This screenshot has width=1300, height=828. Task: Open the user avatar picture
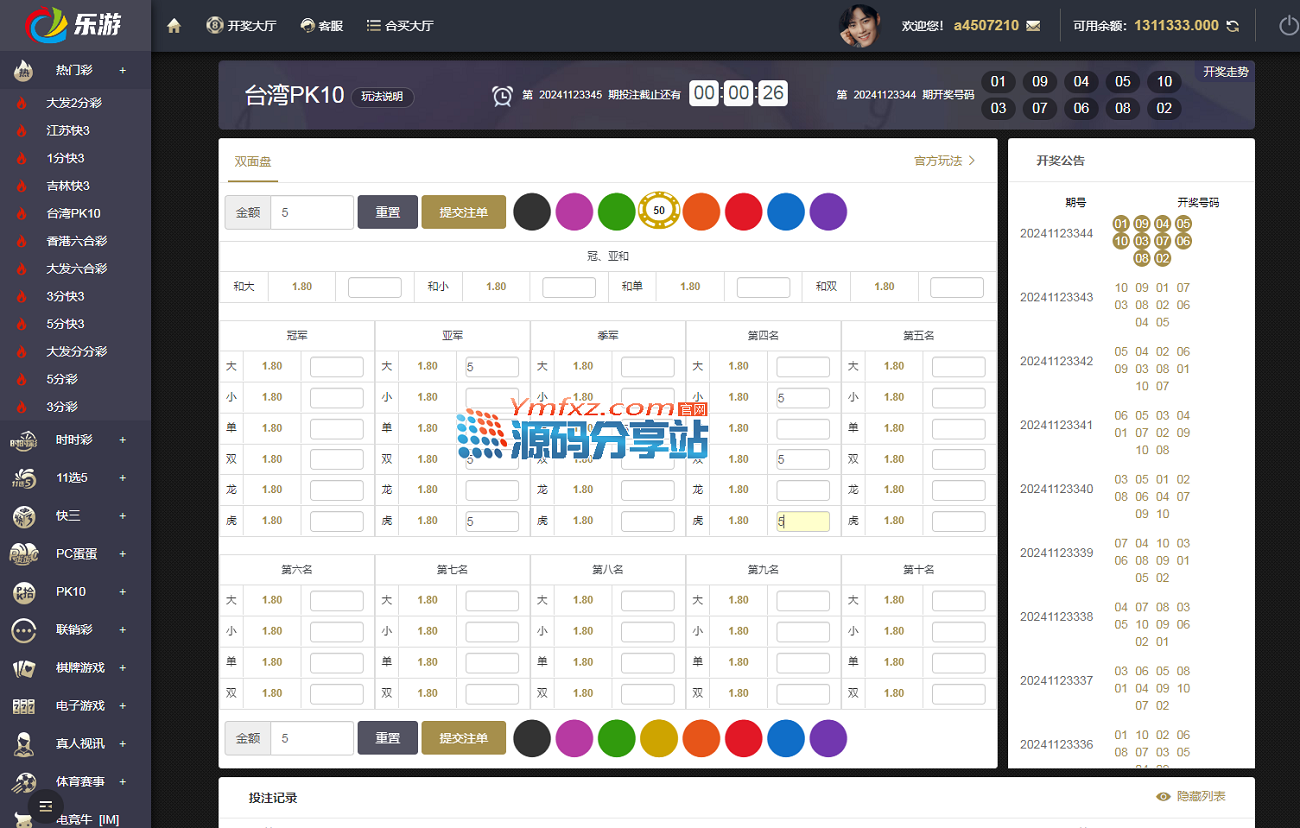click(x=858, y=26)
